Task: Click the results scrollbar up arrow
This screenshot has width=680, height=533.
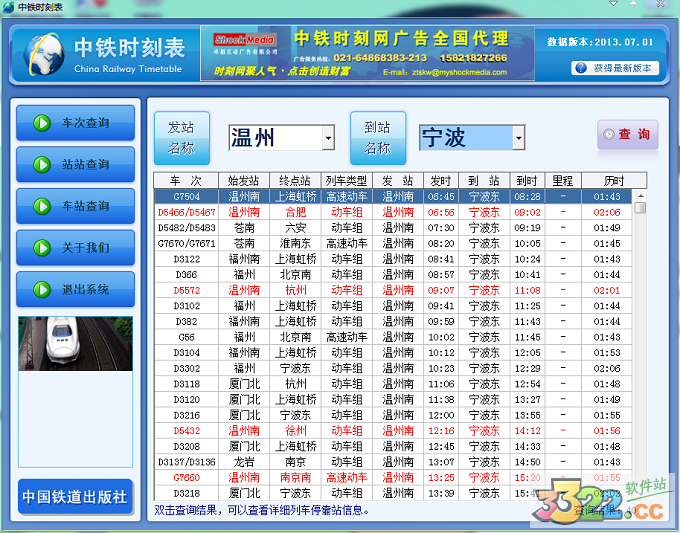Action: coord(640,196)
